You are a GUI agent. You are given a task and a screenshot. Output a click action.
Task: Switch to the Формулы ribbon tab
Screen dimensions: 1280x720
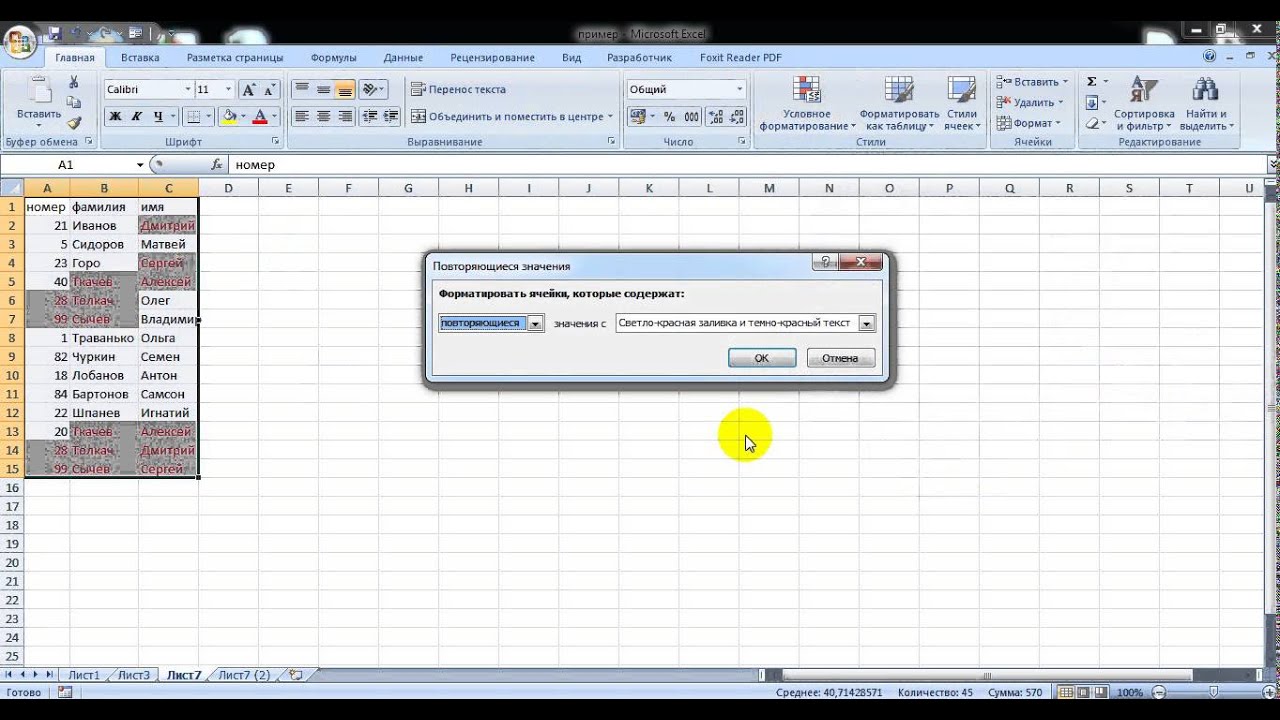pyautogui.click(x=334, y=58)
